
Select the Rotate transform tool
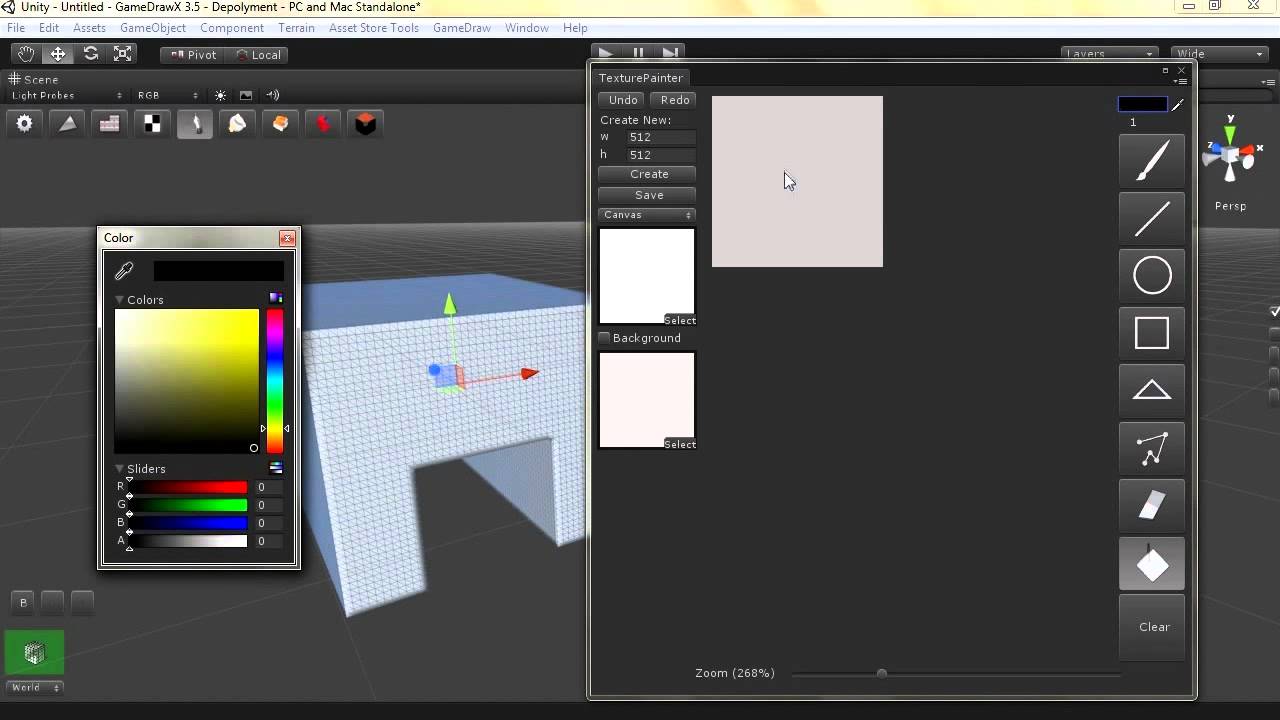(x=90, y=54)
